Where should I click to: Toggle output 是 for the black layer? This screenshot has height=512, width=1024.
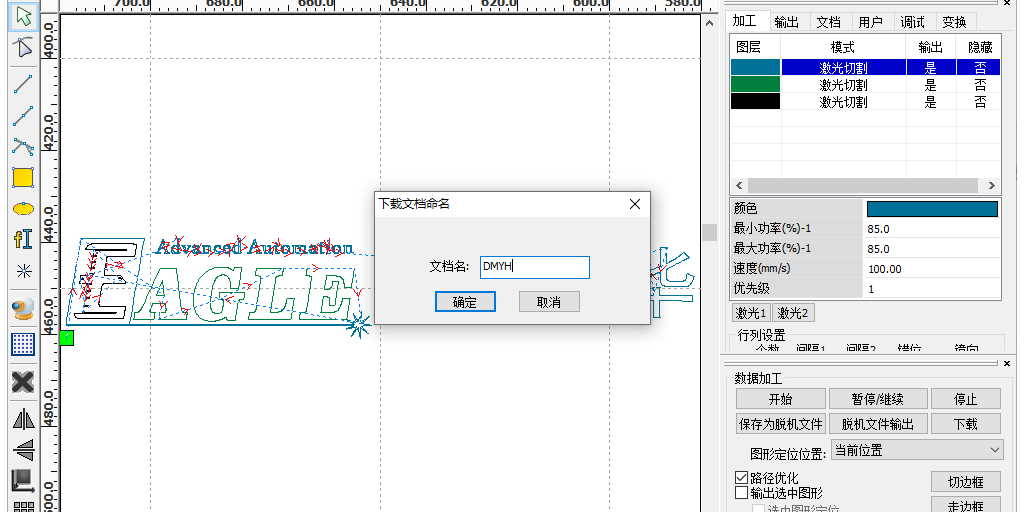[931, 102]
